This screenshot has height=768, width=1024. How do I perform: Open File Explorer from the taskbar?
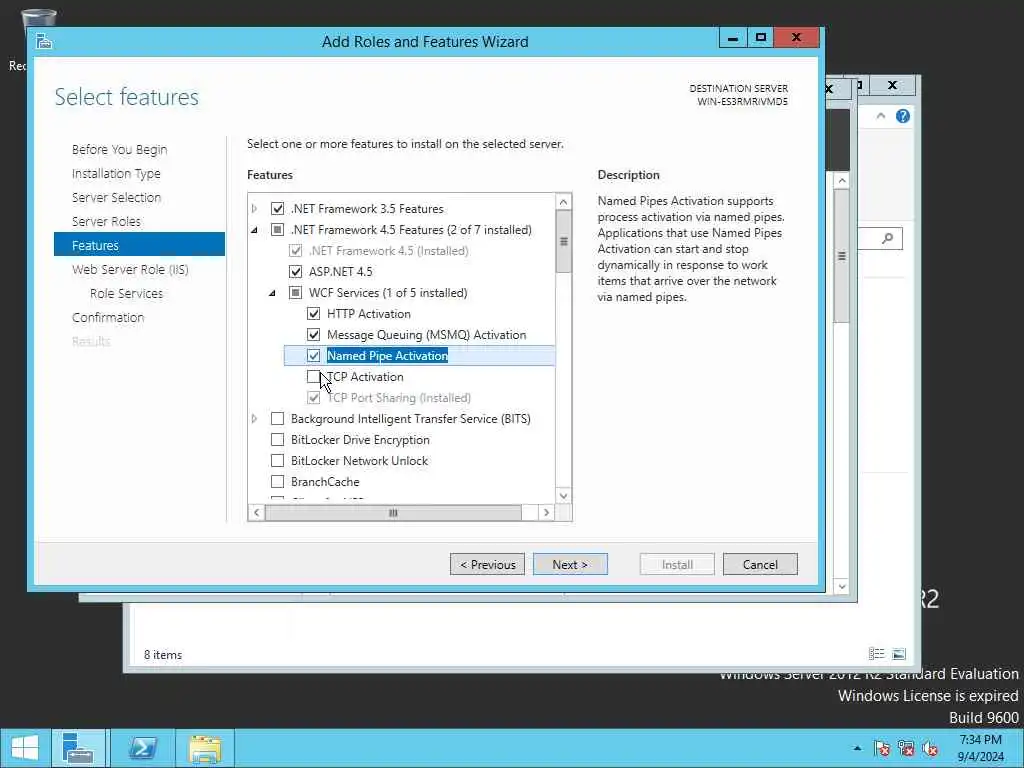pos(205,748)
